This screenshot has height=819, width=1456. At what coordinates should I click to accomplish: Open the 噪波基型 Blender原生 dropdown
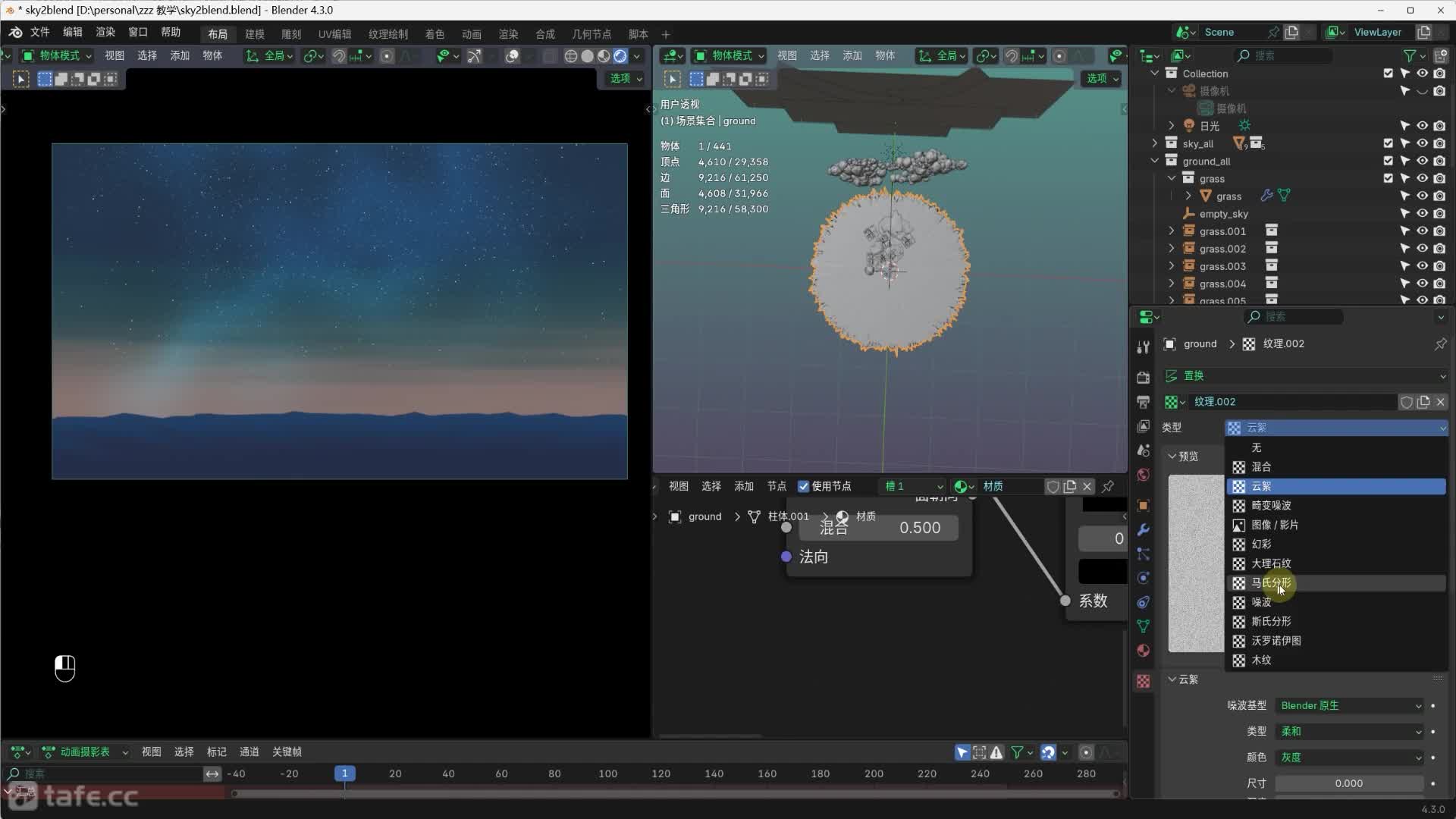click(1349, 705)
